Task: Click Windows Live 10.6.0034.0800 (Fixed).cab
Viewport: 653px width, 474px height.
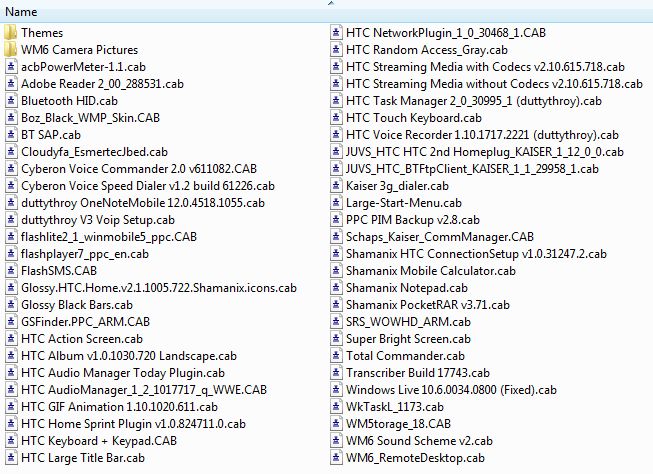Action: 451,390
